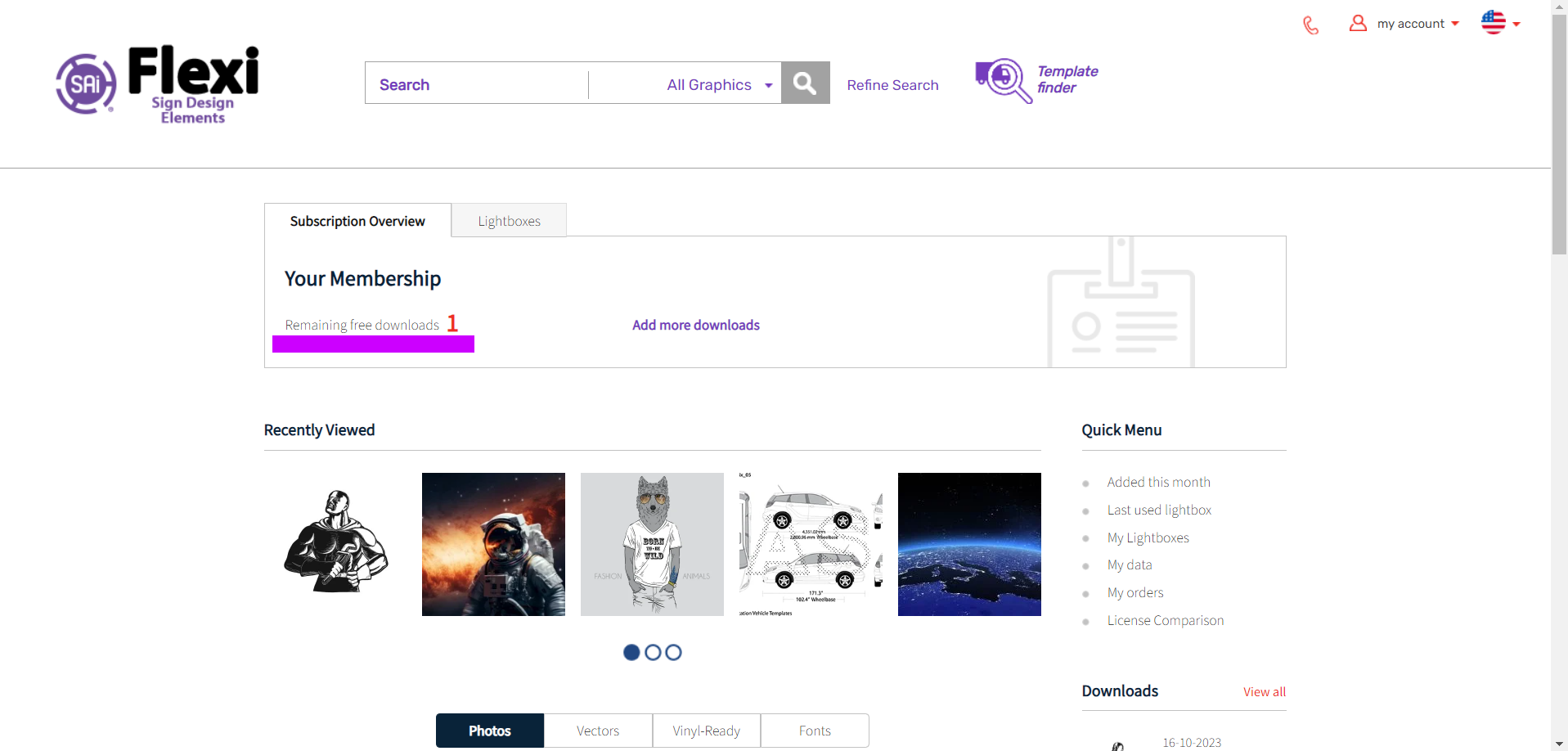This screenshot has width=1568, height=751.
Task: Click the Added this month bullet icon
Action: [1086, 483]
